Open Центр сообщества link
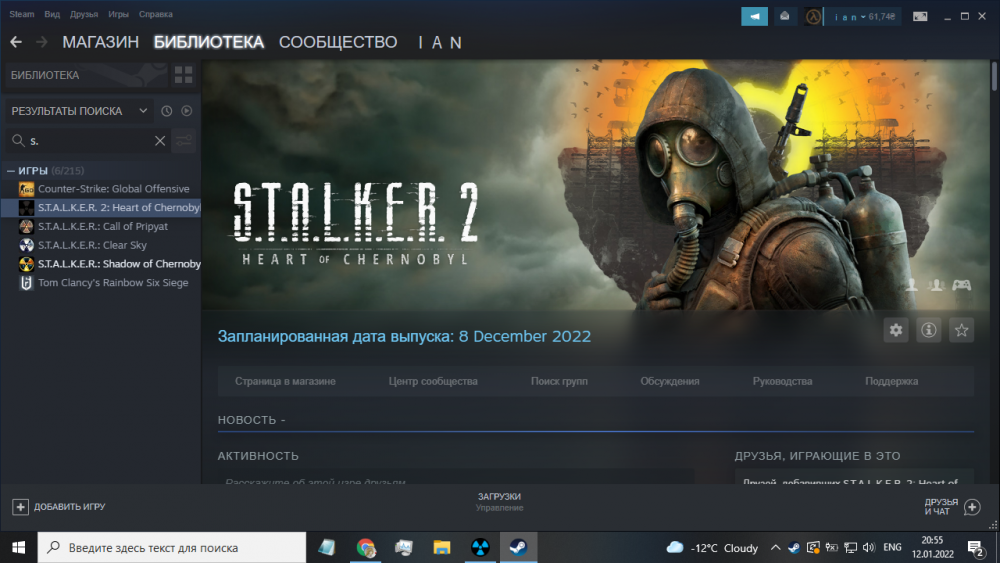This screenshot has width=1000, height=563. 433,381
